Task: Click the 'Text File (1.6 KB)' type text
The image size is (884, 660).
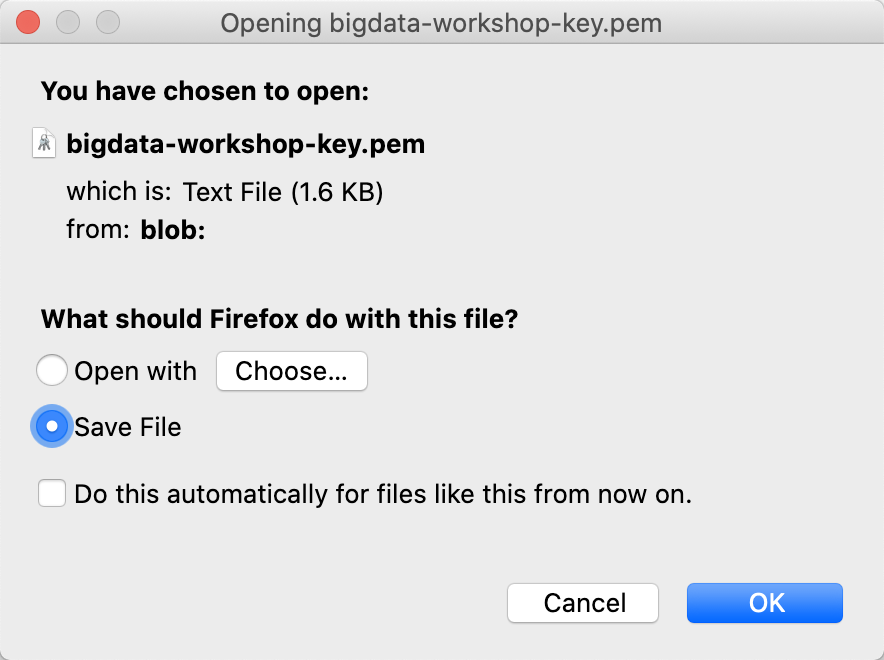Action: (284, 191)
